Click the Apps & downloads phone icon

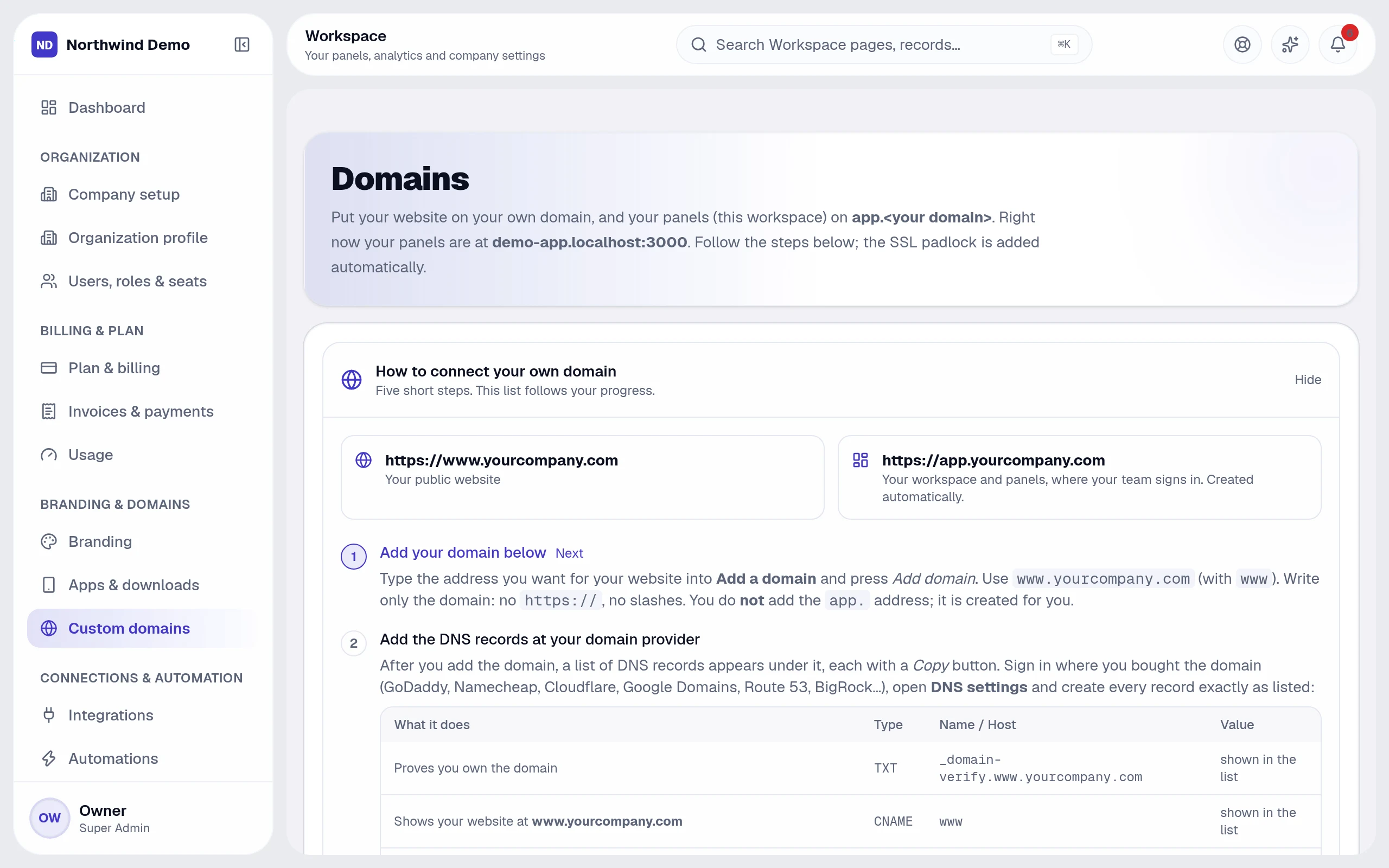[49, 584]
